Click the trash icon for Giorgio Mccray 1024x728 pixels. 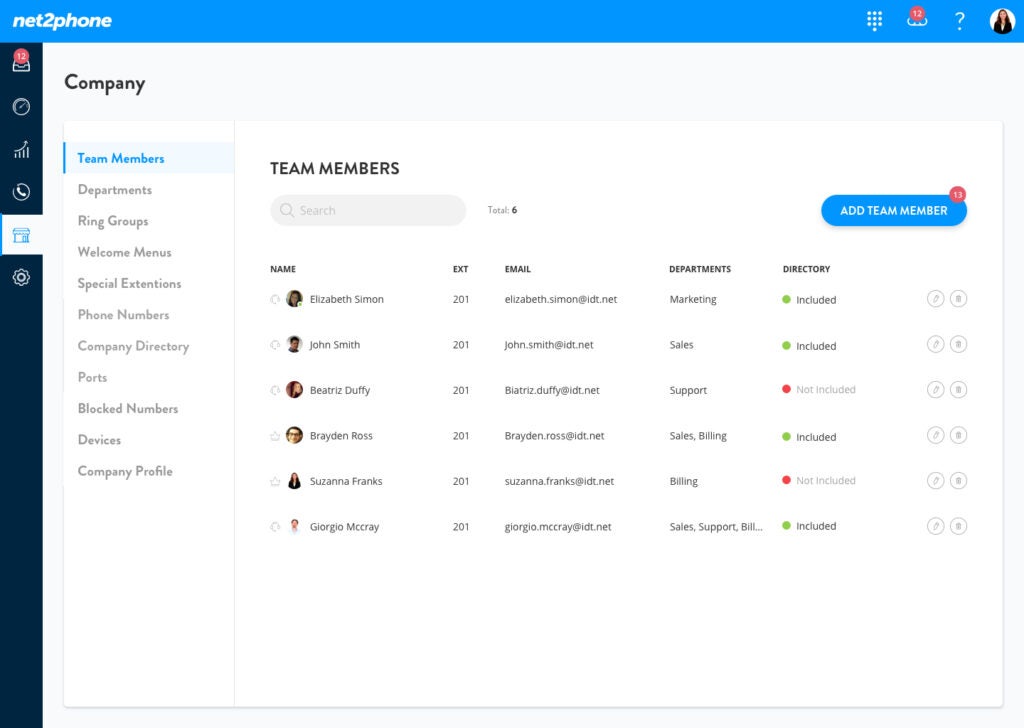pos(958,526)
